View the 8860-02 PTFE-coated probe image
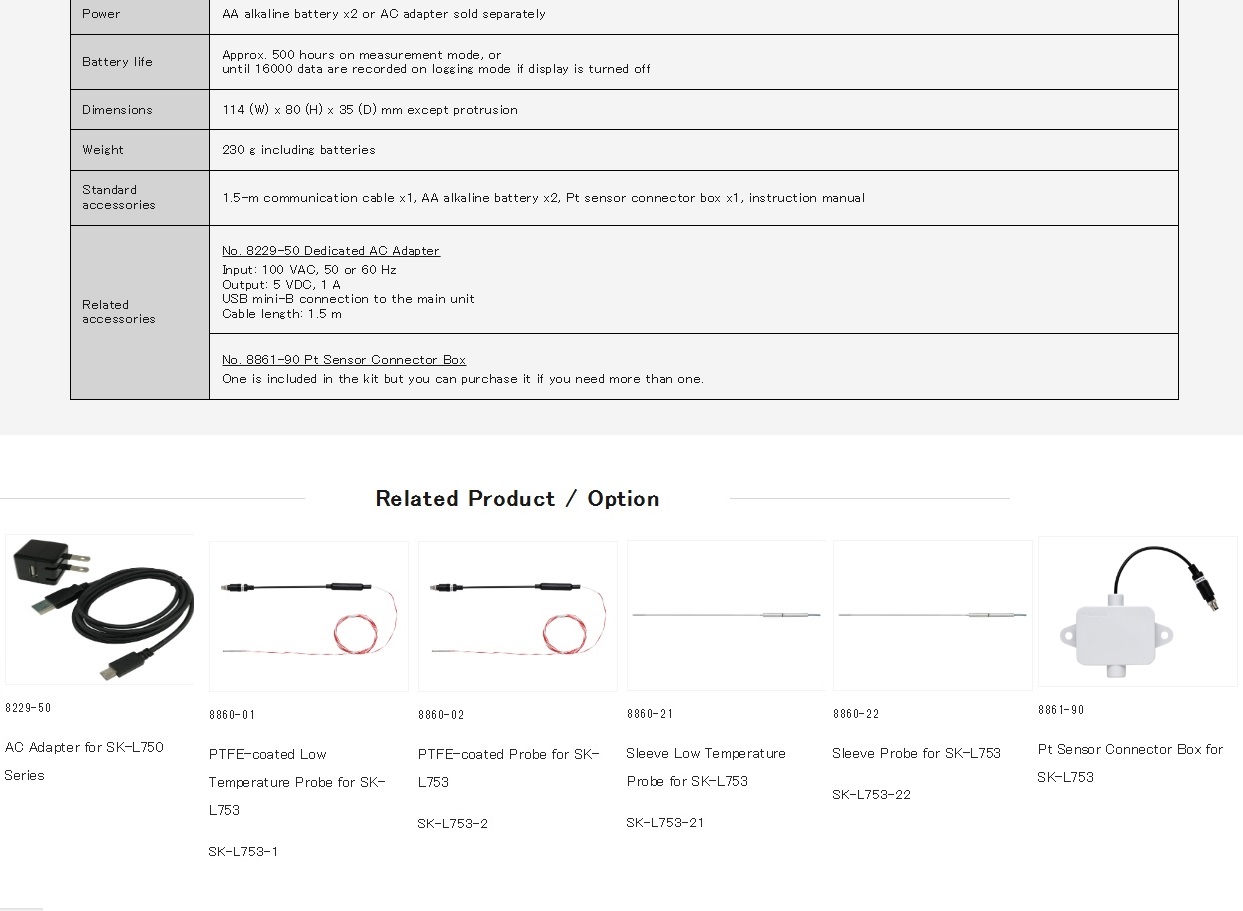1243x911 pixels. tap(518, 616)
